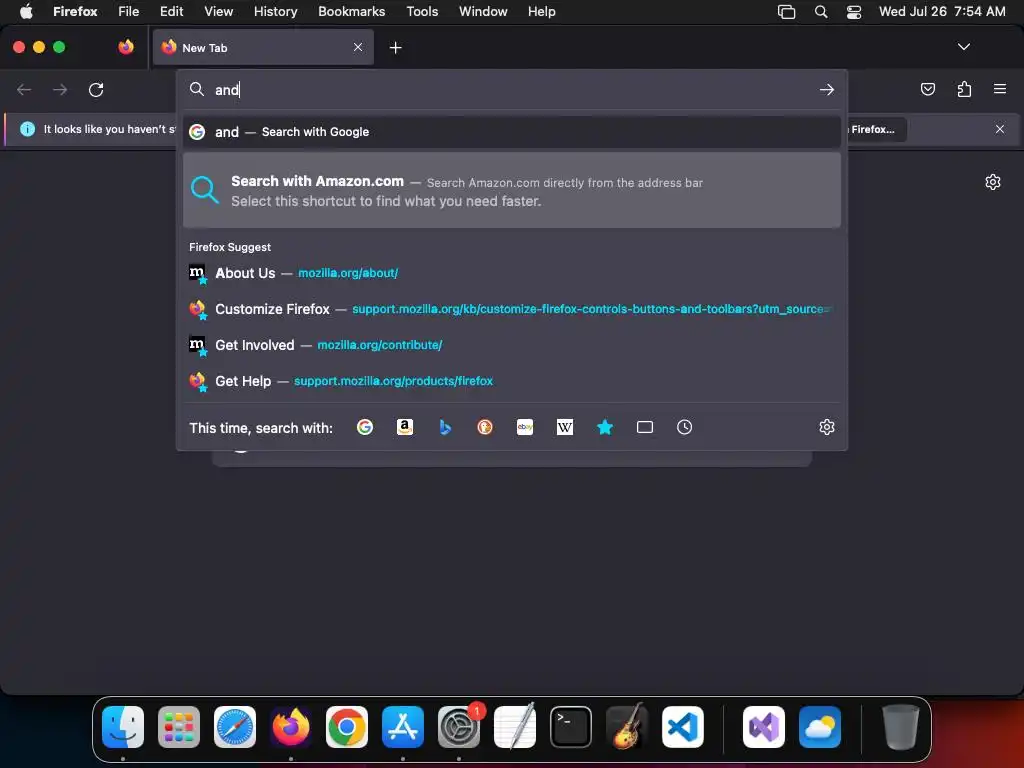Open Visual Studio (purple) from the Dock
The height and width of the screenshot is (768, 1024).
click(763, 727)
